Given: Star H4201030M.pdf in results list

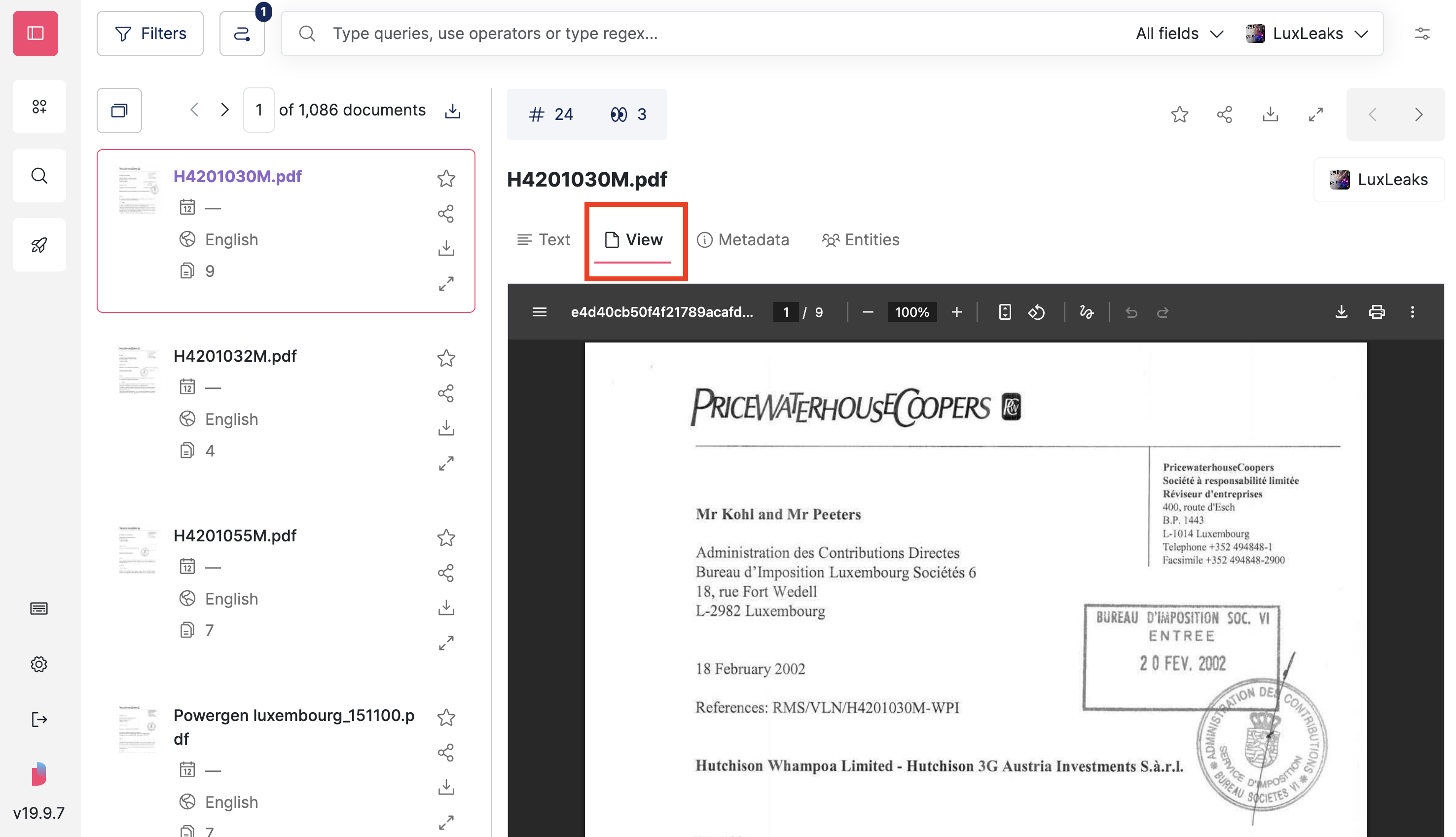Looking at the screenshot, I should coord(446,178).
